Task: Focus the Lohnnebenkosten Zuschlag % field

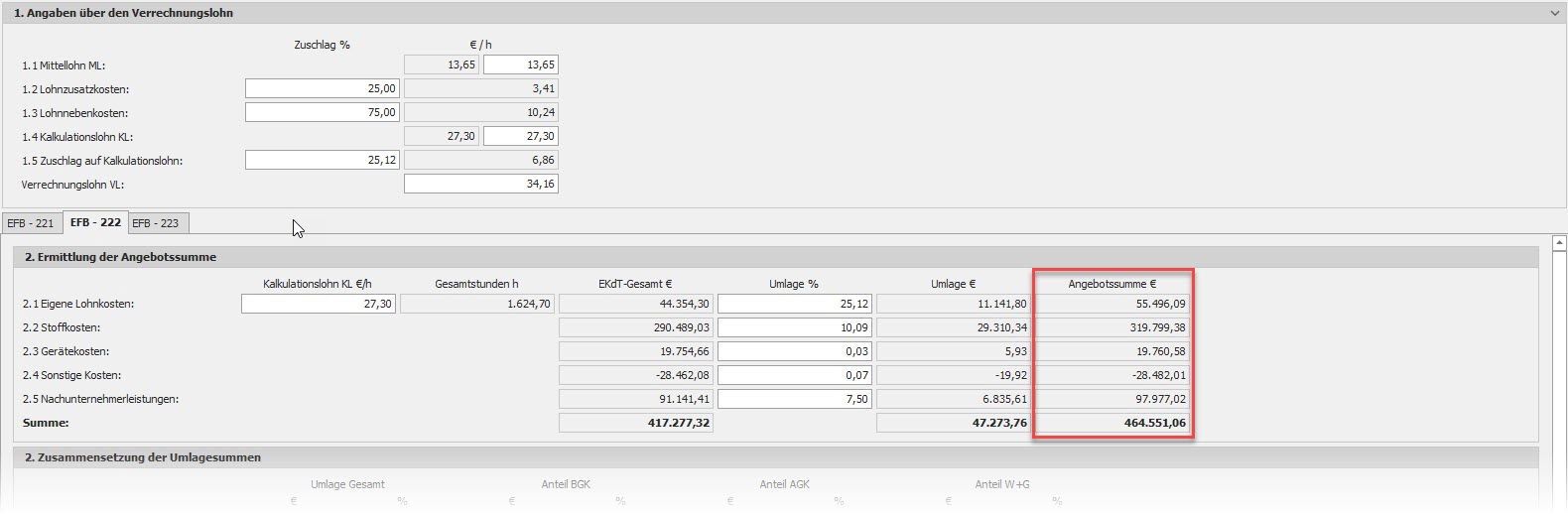Action: [322, 112]
